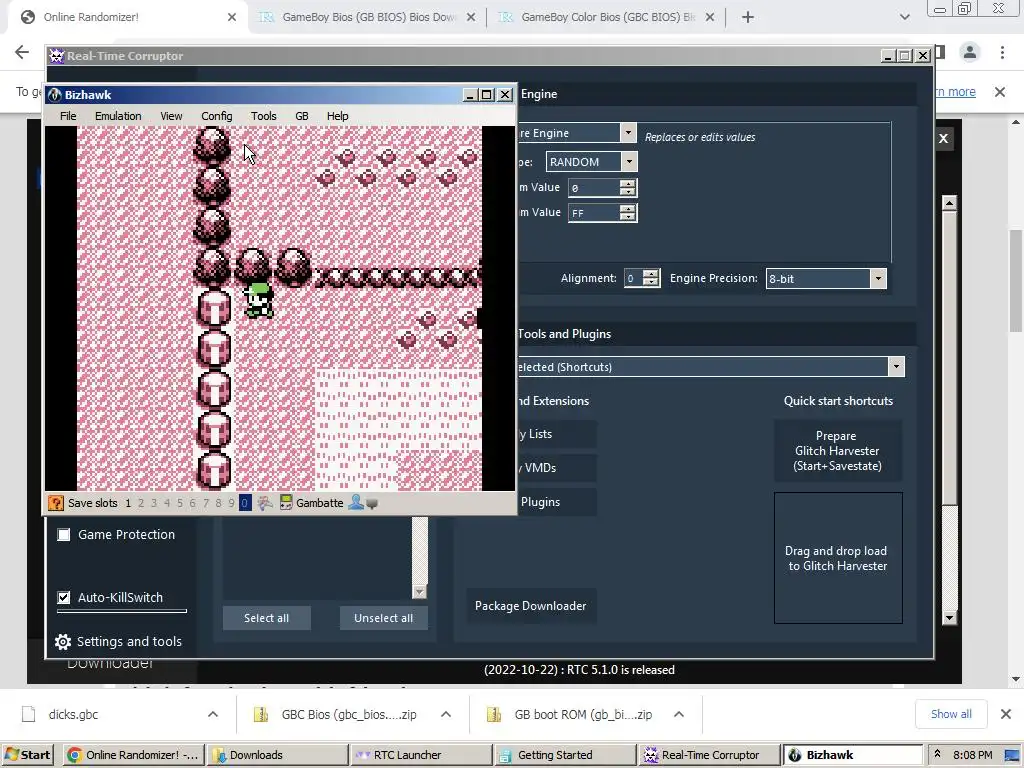The height and width of the screenshot is (768, 1024).
Task: Click the bird icon left of the Gambatte icon
Action: click(x=264, y=503)
